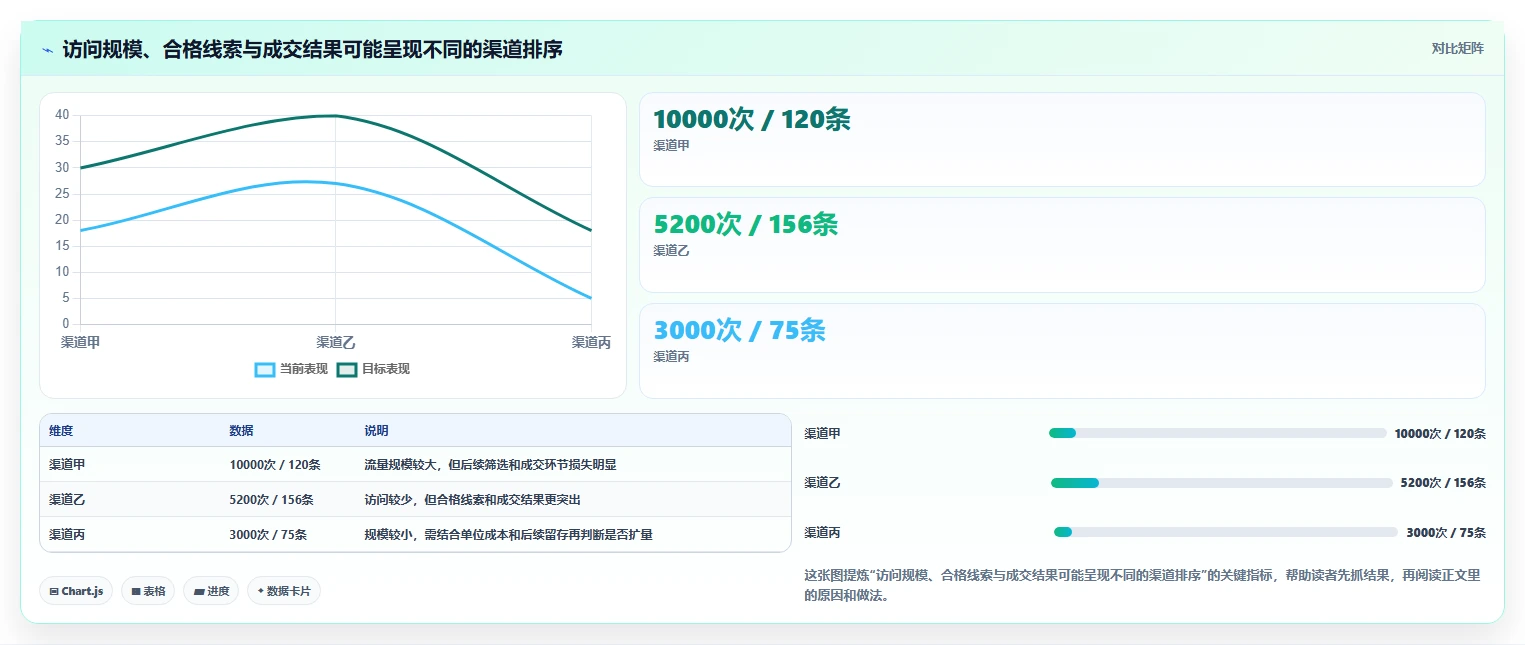Click the 进度 tag

click(211, 591)
